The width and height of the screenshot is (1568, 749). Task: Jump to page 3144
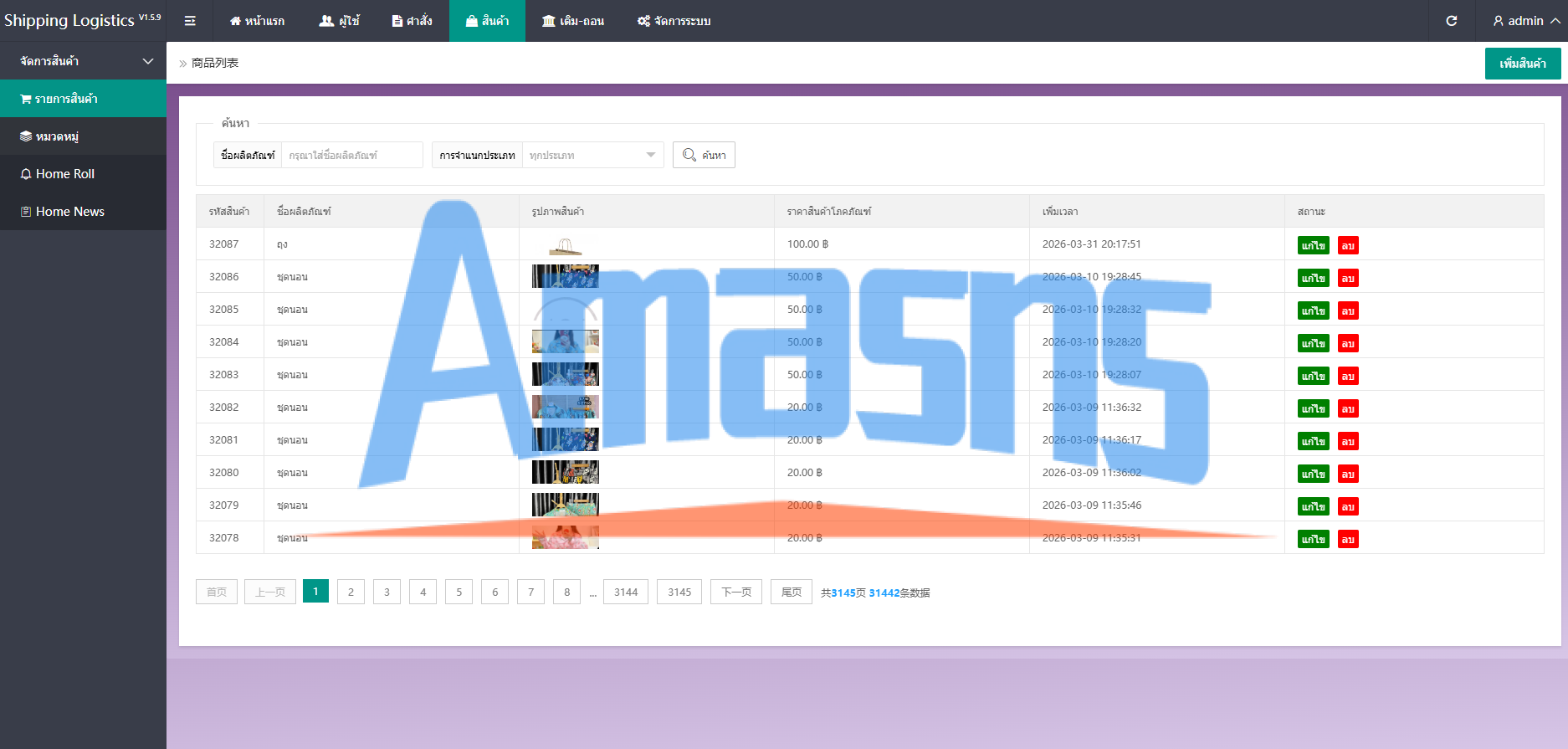click(626, 592)
